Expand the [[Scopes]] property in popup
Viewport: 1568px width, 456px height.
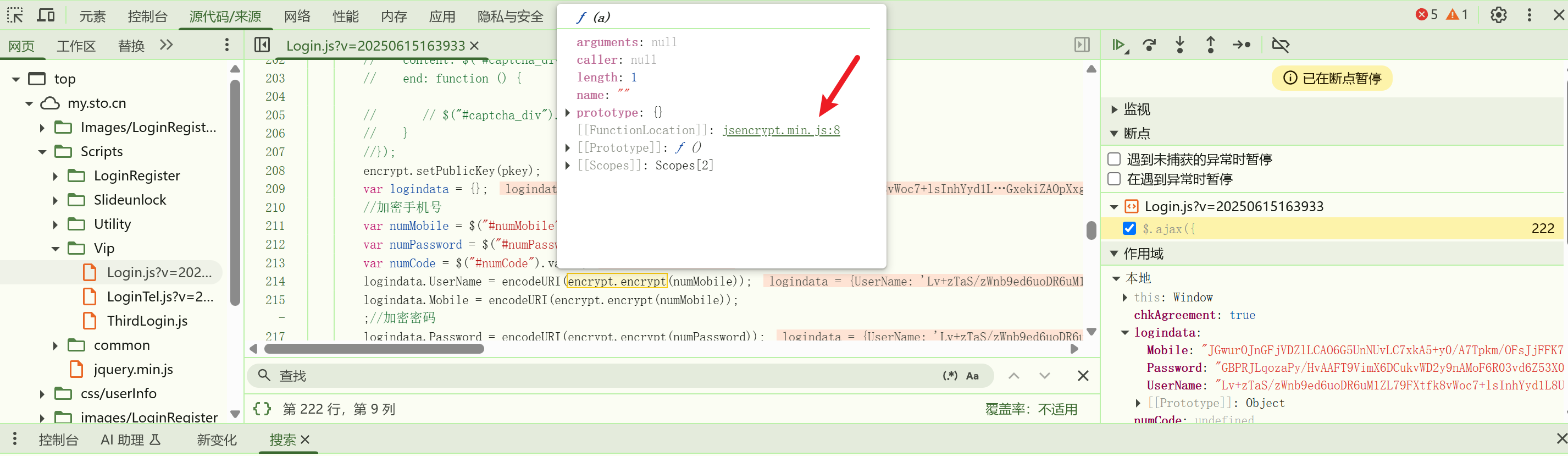click(567, 166)
